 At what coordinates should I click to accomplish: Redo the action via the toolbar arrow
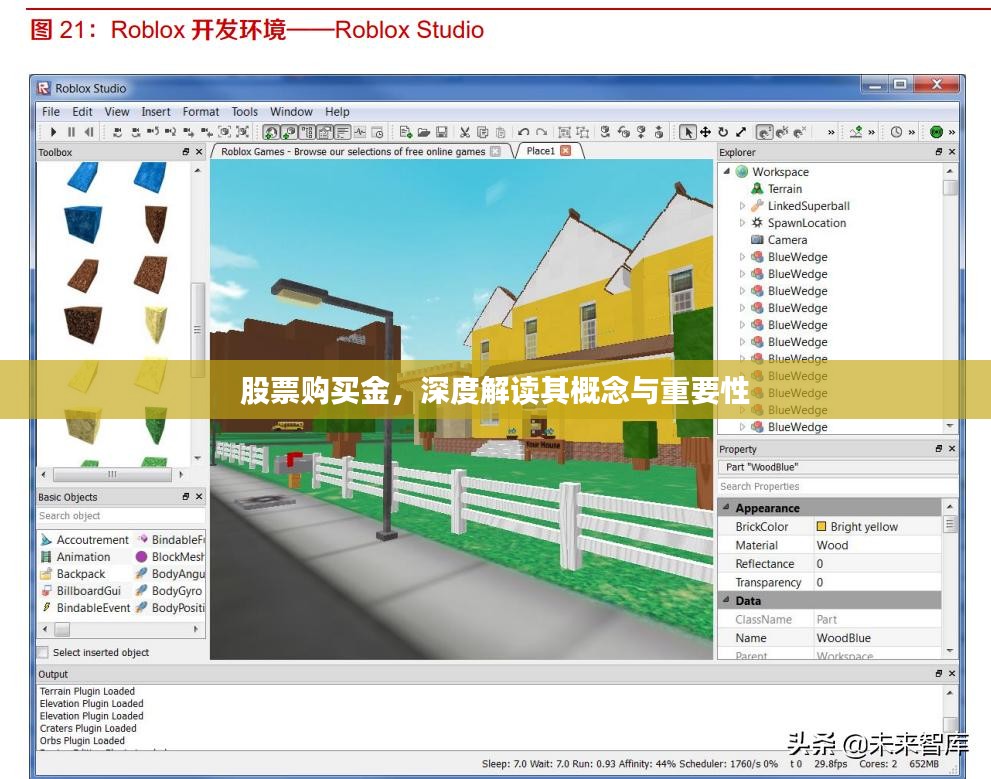(542, 132)
